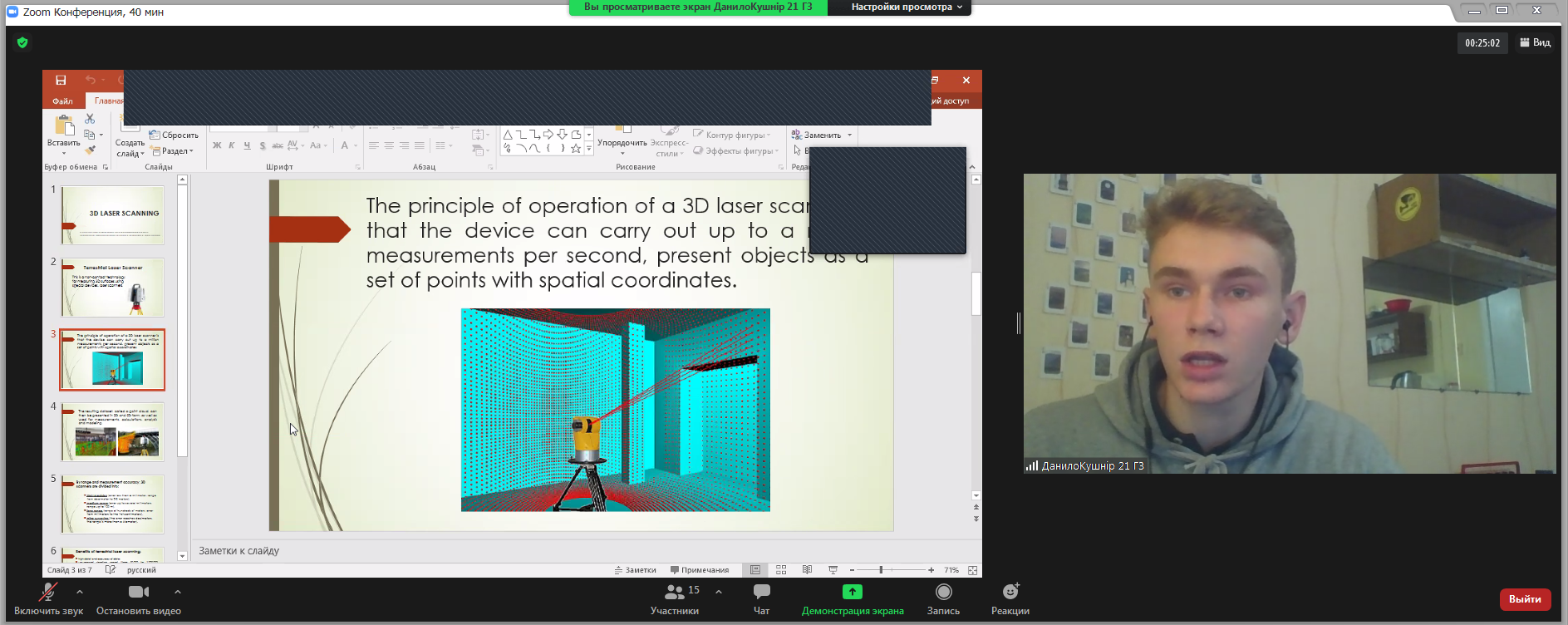The width and height of the screenshot is (1568, 625).
Task: Click the Сбросить slide reset button
Action: pos(174,135)
